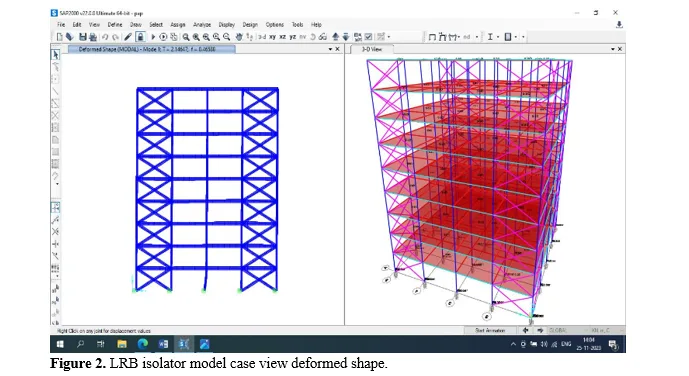Click the rubber band zoom magnifier
Viewport: 689px width, 376px height.
pyautogui.click(x=186, y=37)
